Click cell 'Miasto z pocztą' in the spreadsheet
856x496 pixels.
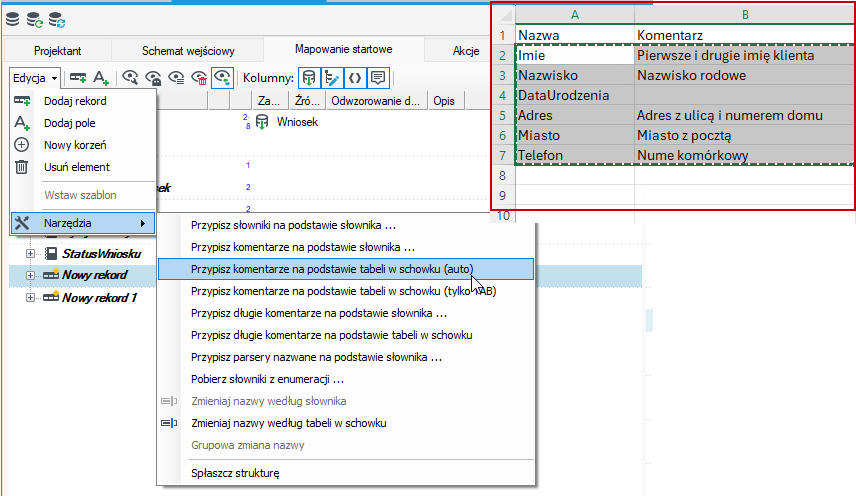[745, 135]
